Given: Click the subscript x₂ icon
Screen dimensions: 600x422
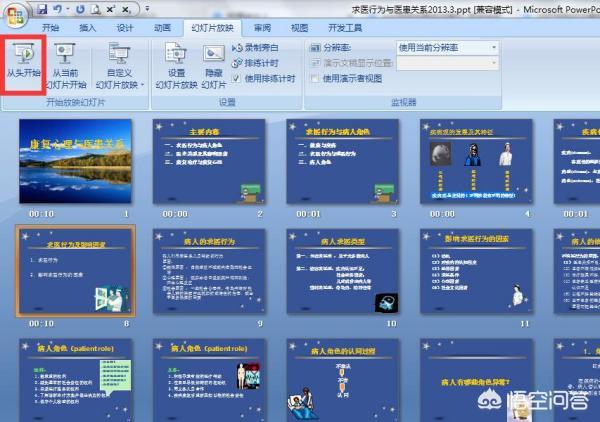Looking at the screenshot, I should pos(126,9).
